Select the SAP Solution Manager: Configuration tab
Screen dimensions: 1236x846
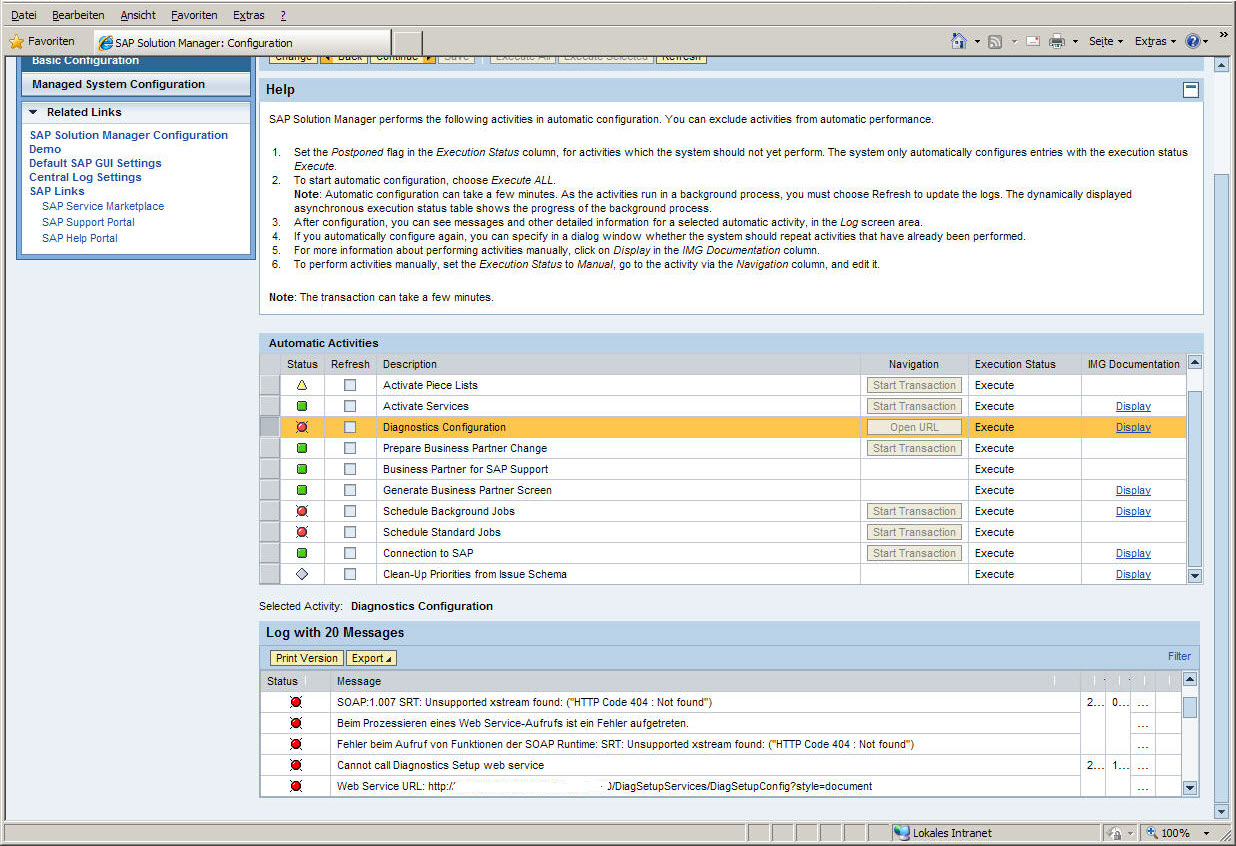pyautogui.click(x=242, y=43)
